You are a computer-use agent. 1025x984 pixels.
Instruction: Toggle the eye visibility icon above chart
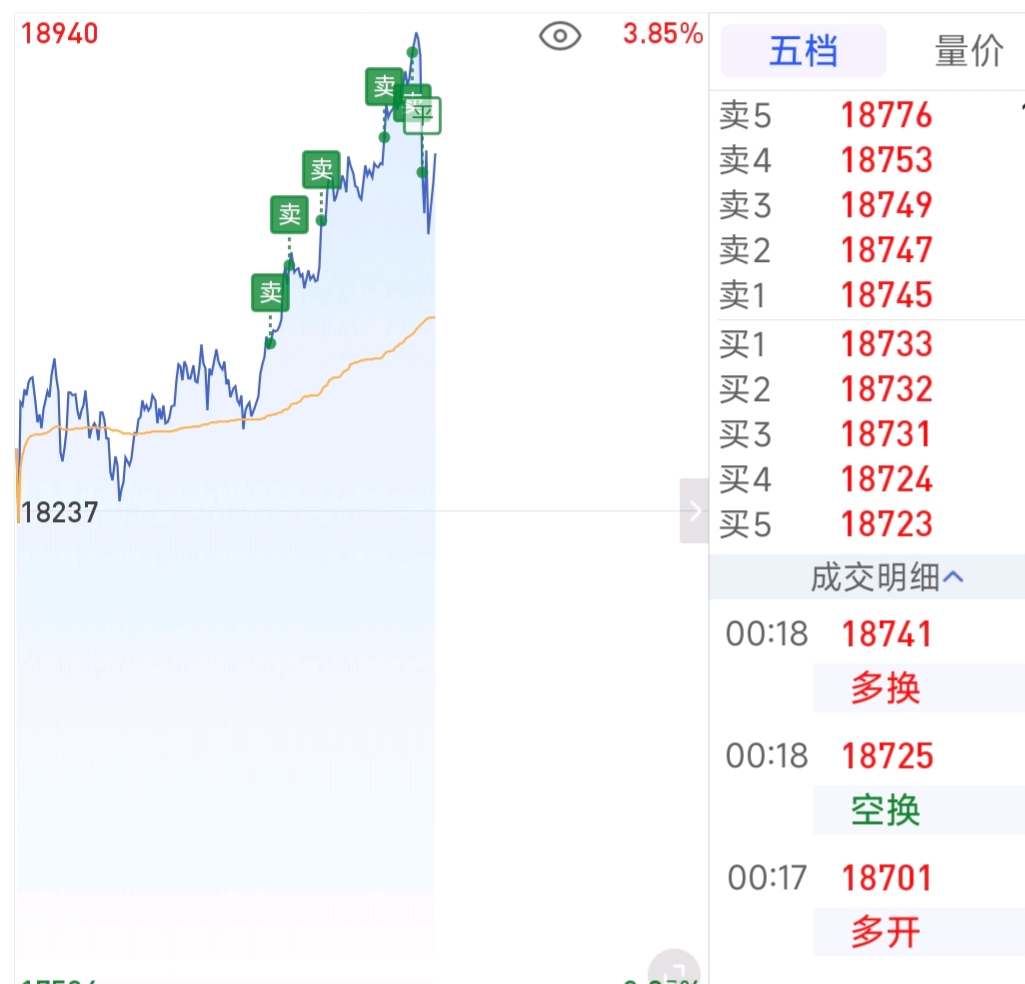tap(560, 37)
